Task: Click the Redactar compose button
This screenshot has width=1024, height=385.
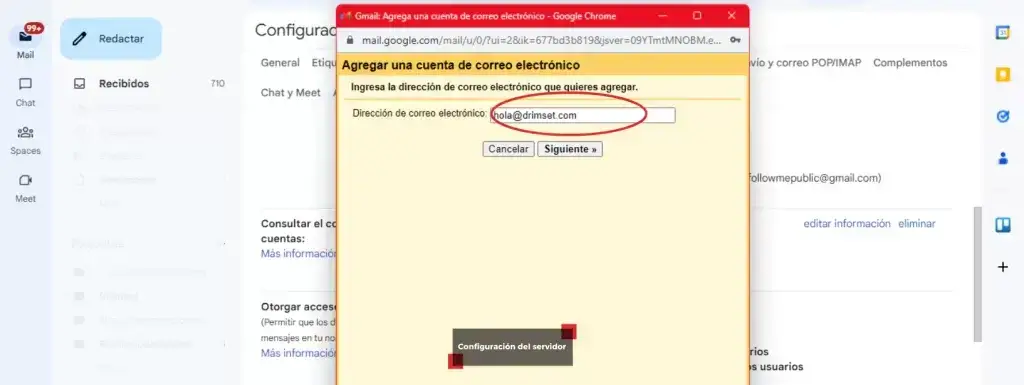Action: [111, 38]
